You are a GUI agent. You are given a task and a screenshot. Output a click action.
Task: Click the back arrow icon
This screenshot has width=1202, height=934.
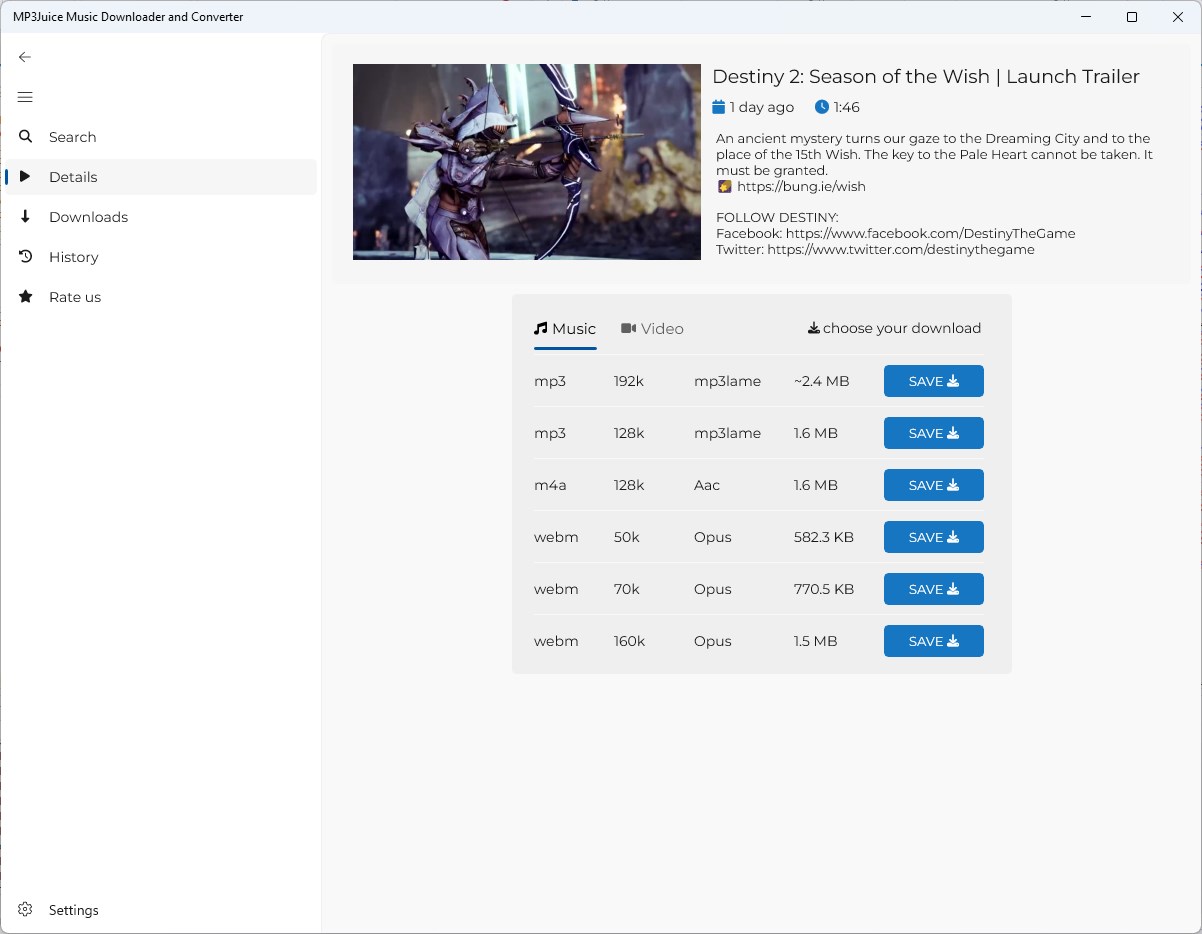click(25, 57)
